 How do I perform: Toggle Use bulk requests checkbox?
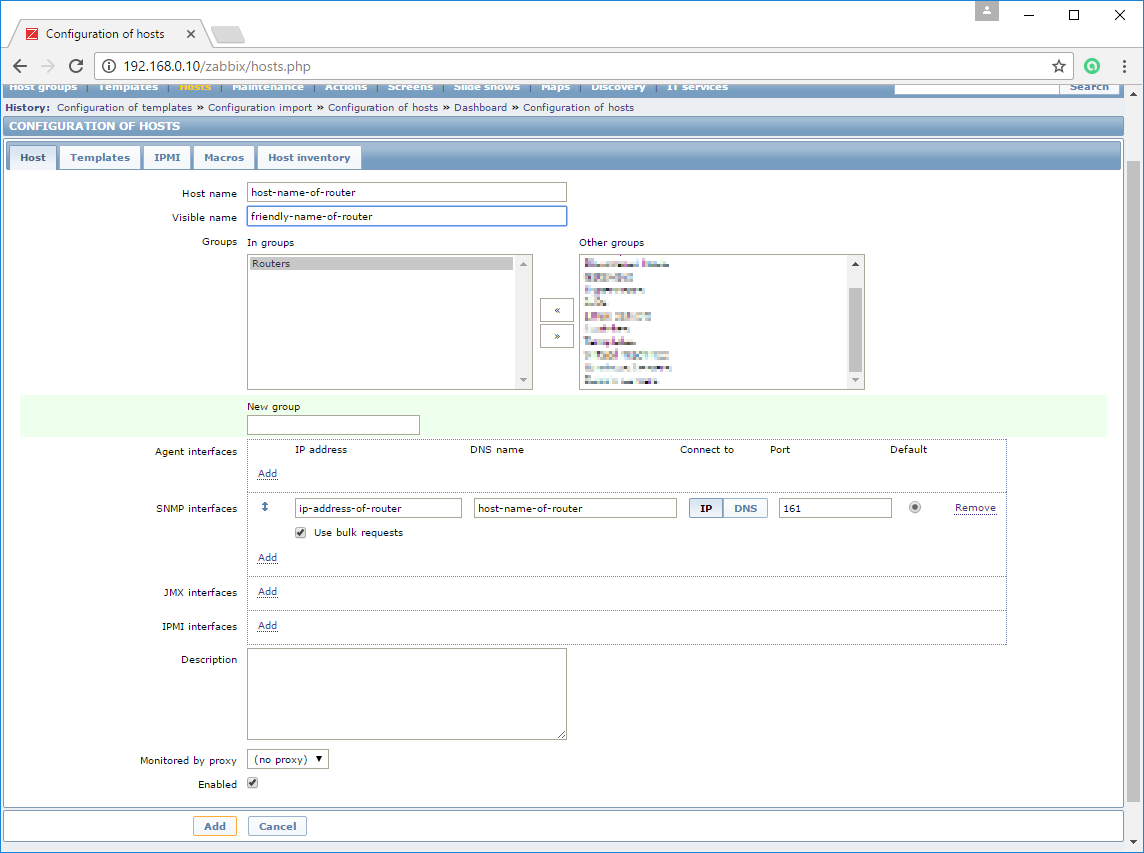[x=301, y=533]
